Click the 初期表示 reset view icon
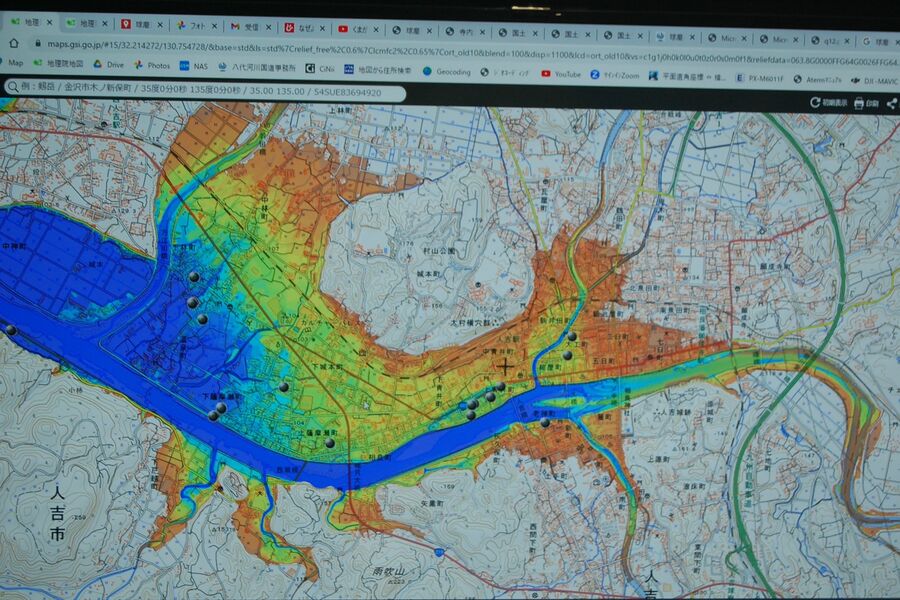Screen dimensions: 900x600 point(814,103)
